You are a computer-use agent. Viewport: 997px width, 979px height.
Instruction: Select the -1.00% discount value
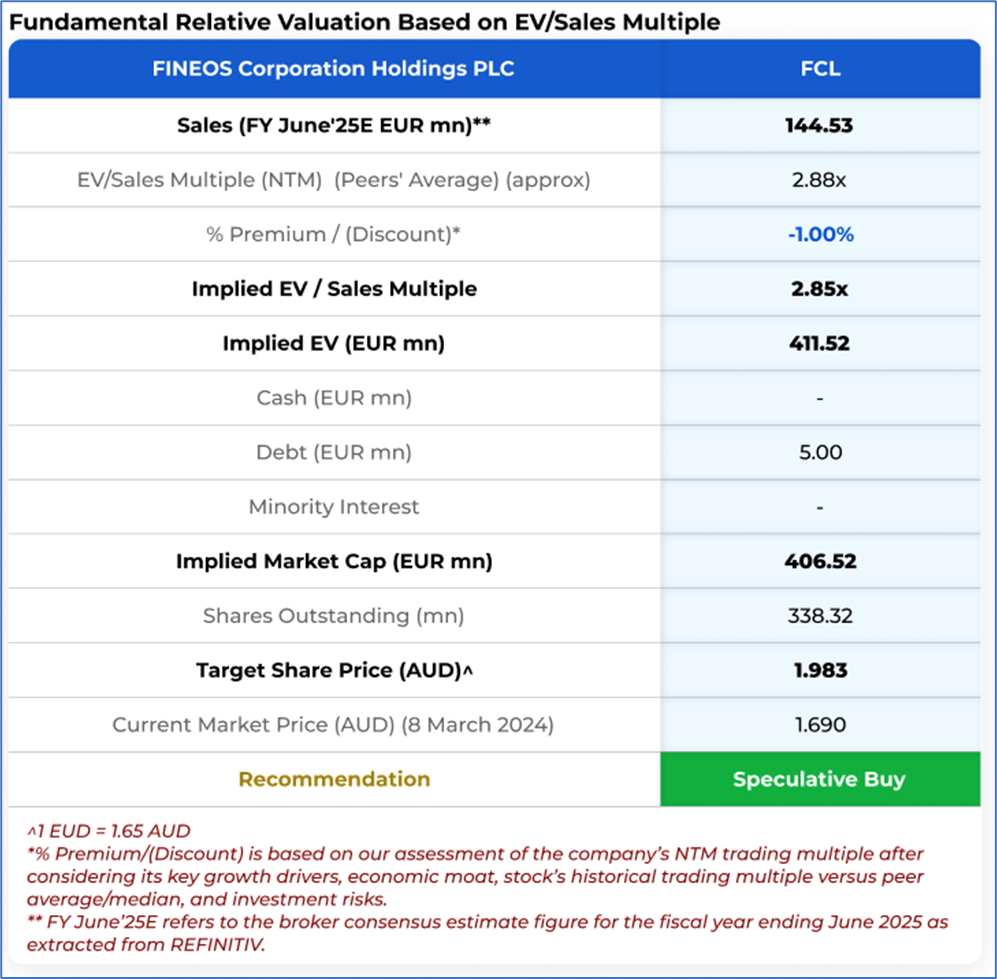pyautogui.click(x=820, y=235)
